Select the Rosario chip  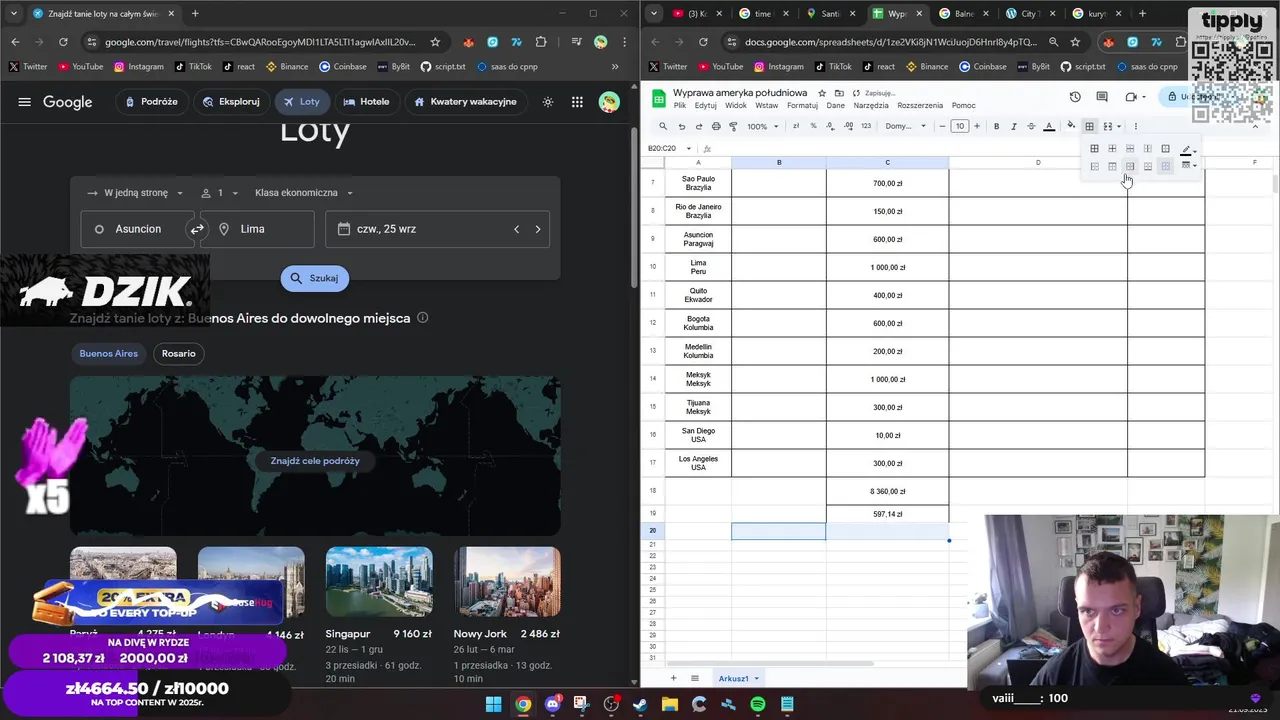(179, 353)
